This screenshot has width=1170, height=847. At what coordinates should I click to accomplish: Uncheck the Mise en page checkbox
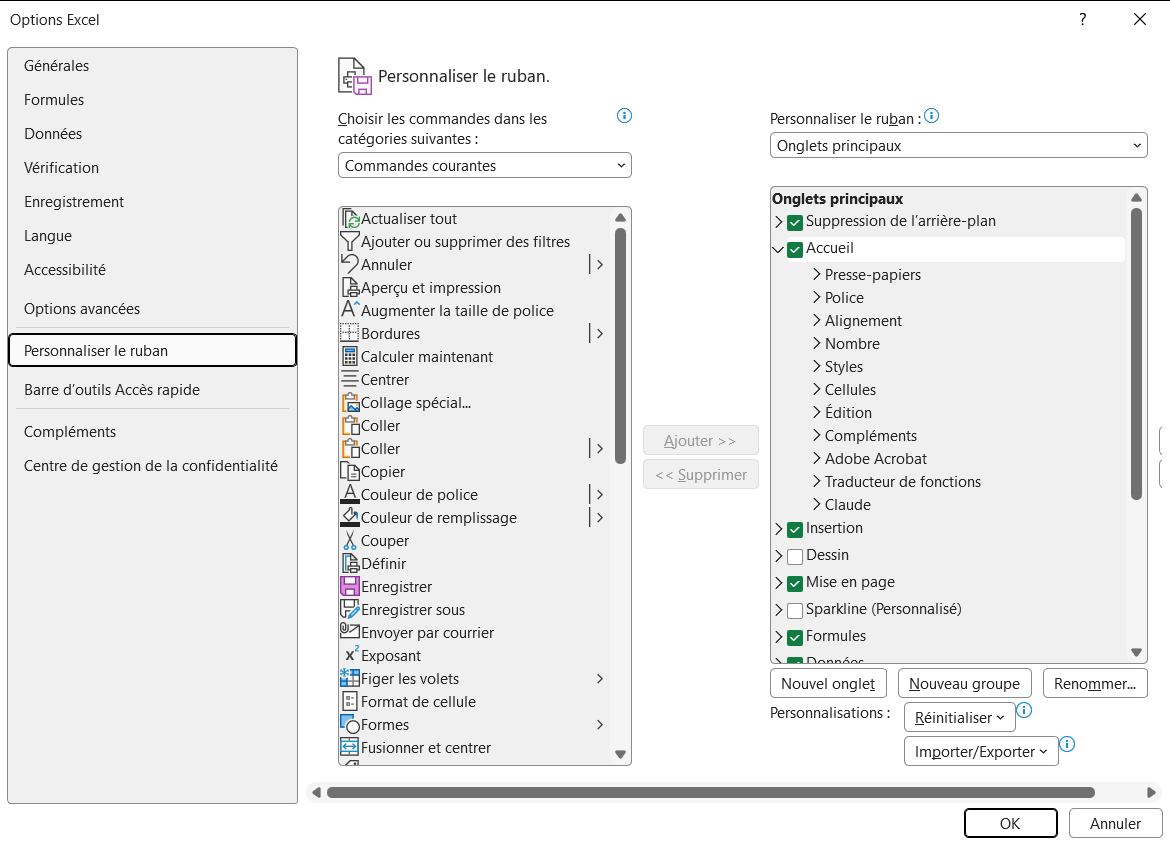pos(795,583)
